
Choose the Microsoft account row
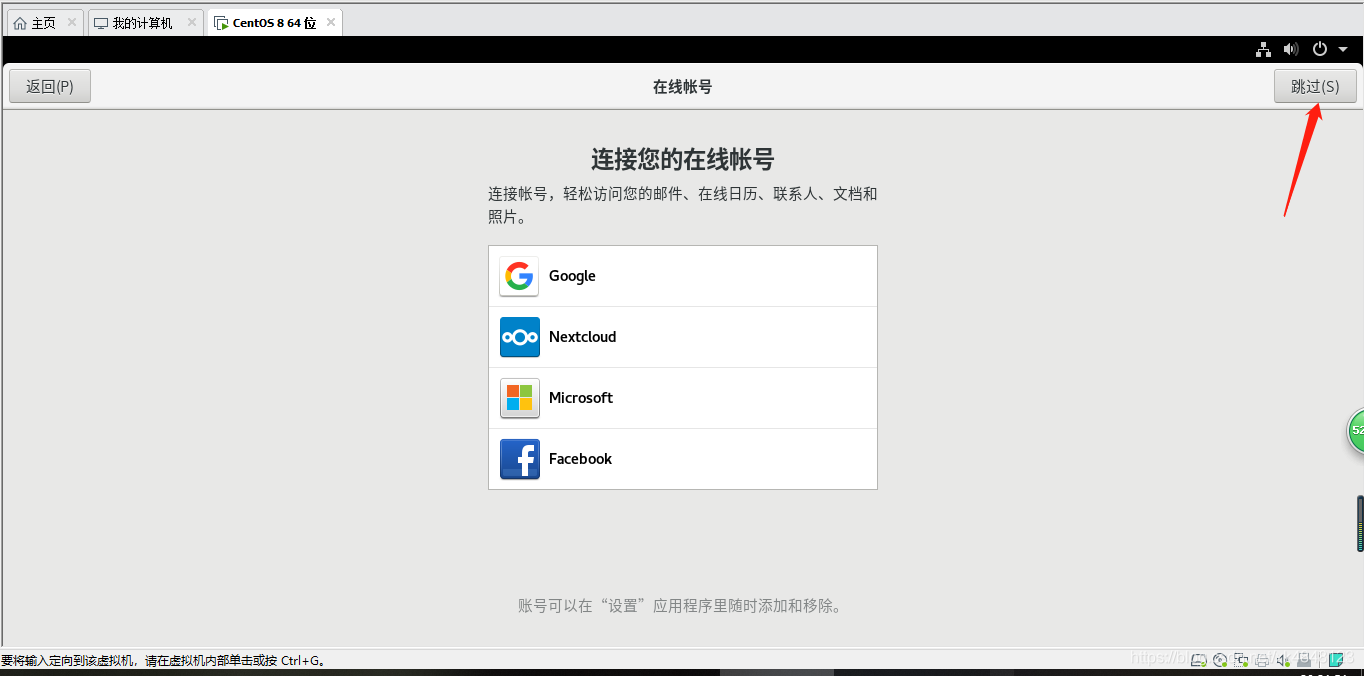[682, 398]
